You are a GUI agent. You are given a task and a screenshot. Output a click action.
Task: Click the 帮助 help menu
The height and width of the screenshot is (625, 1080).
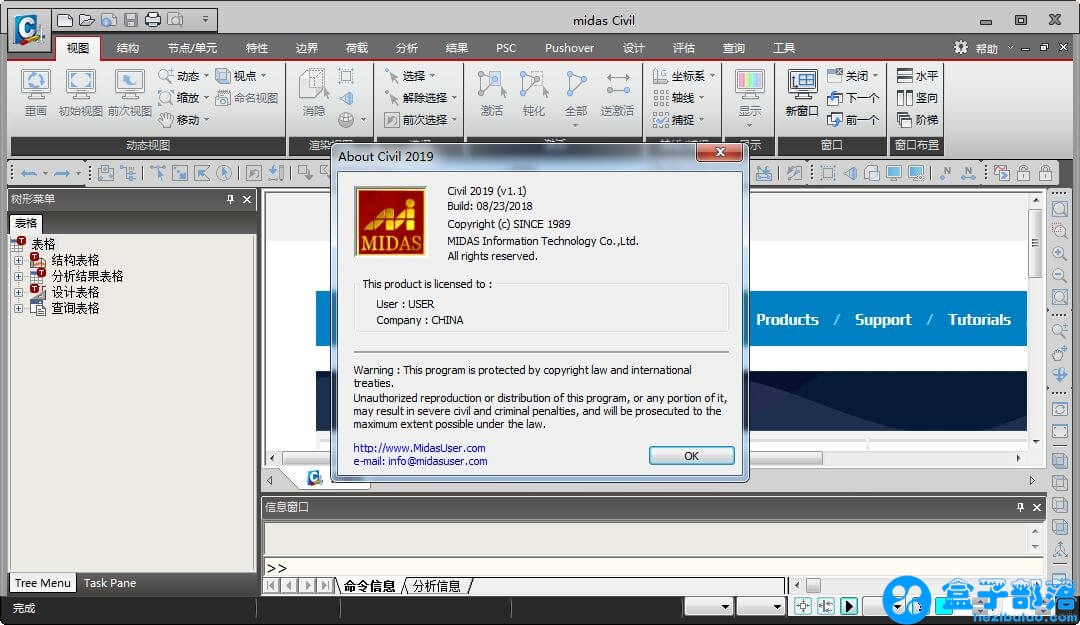point(986,48)
